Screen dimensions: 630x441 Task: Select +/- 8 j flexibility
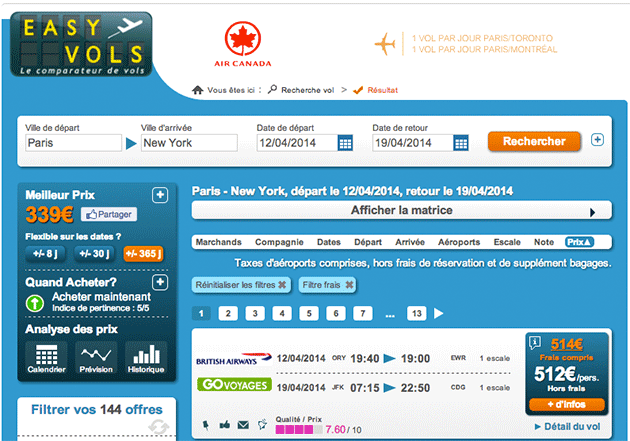click(45, 254)
